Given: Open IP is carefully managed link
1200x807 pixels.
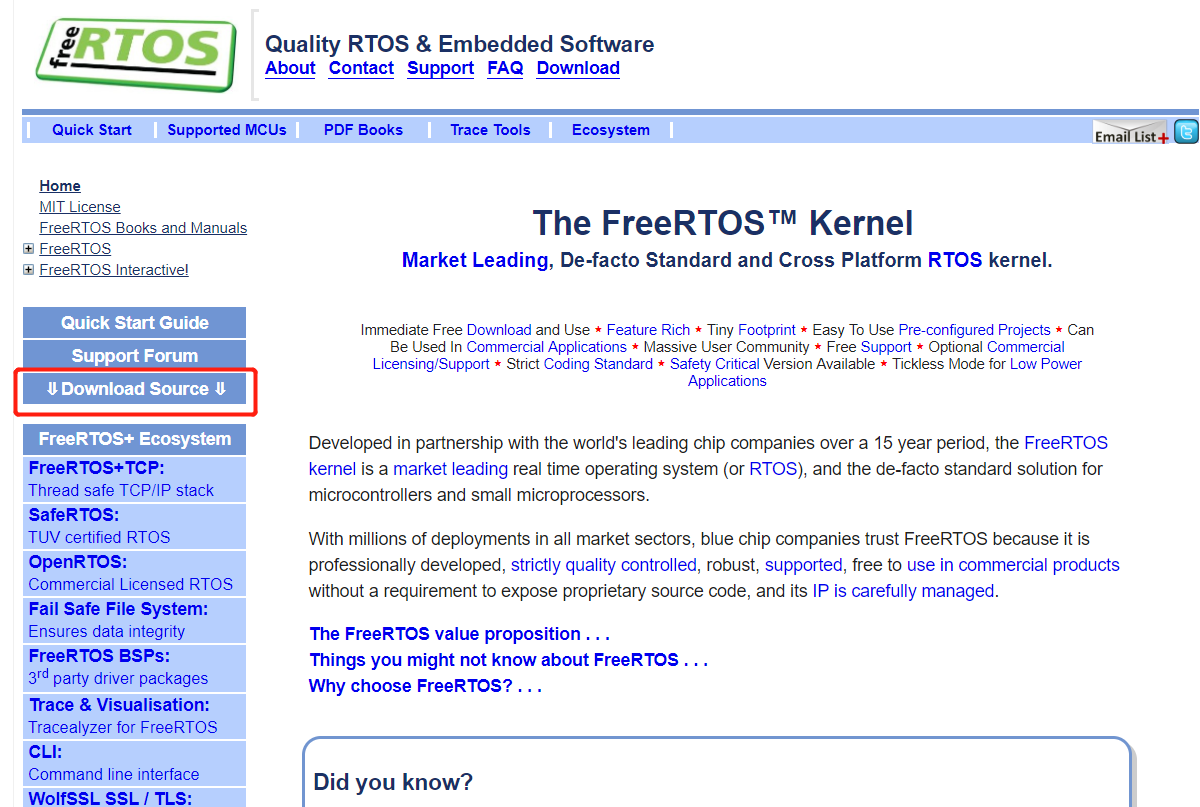Looking at the screenshot, I should click(x=903, y=591).
